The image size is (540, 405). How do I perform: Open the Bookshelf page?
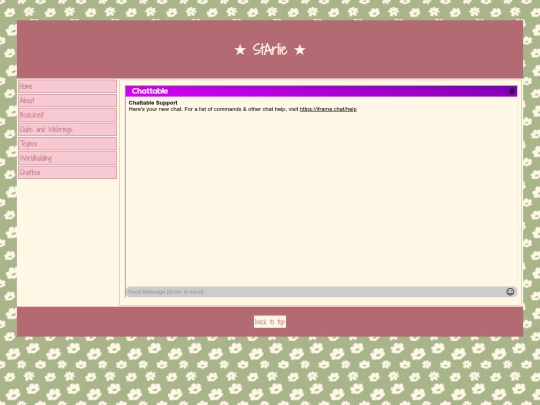pos(68,115)
